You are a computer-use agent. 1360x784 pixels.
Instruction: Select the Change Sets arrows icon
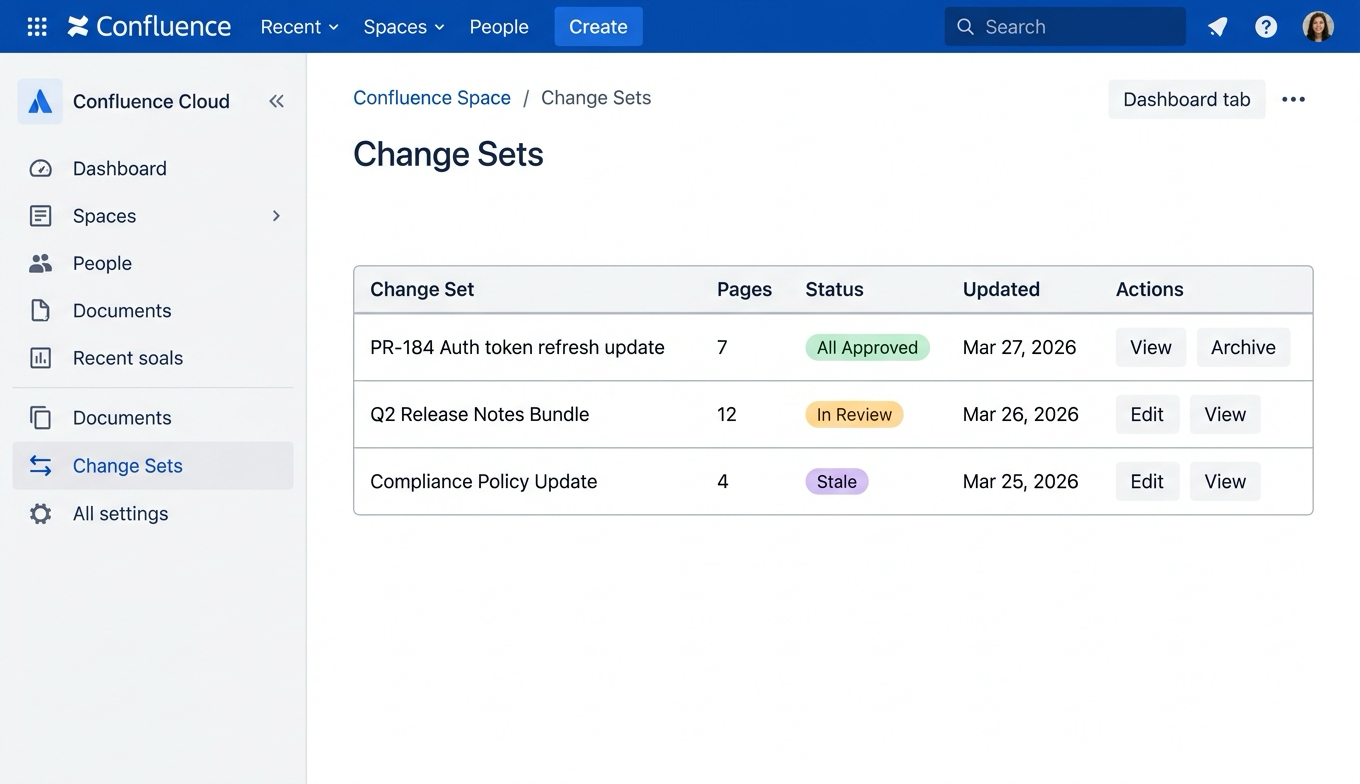pyautogui.click(x=40, y=466)
